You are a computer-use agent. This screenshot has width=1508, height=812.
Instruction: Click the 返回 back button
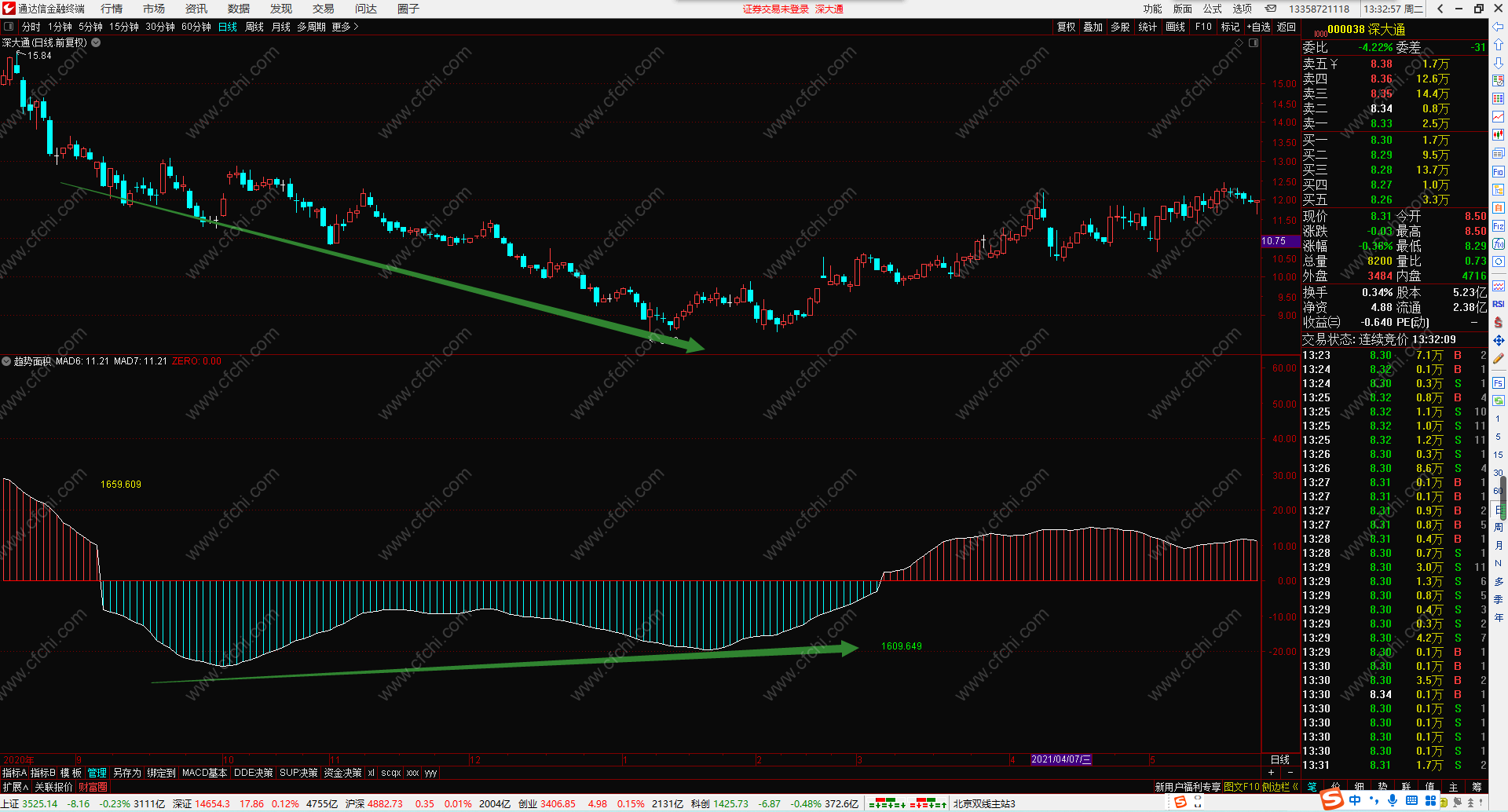tap(1287, 27)
